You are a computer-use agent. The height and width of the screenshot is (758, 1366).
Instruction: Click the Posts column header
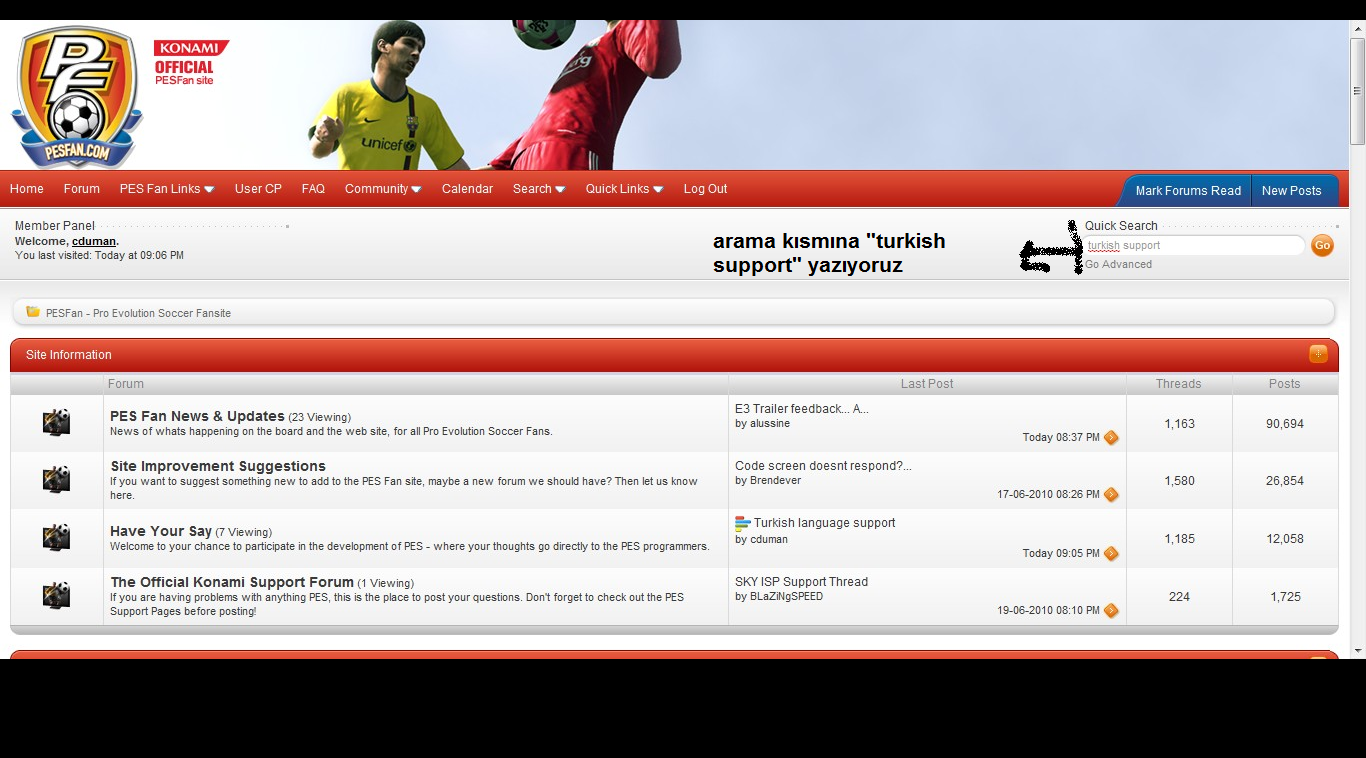coord(1285,384)
